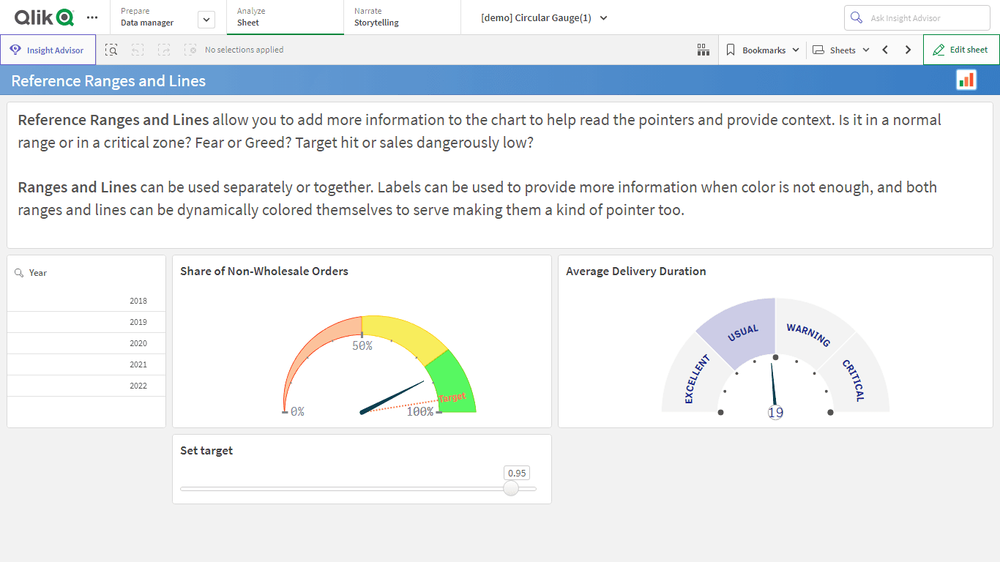Click the Qlik logo
This screenshot has height=562, width=1000.
pyautogui.click(x=44, y=17)
